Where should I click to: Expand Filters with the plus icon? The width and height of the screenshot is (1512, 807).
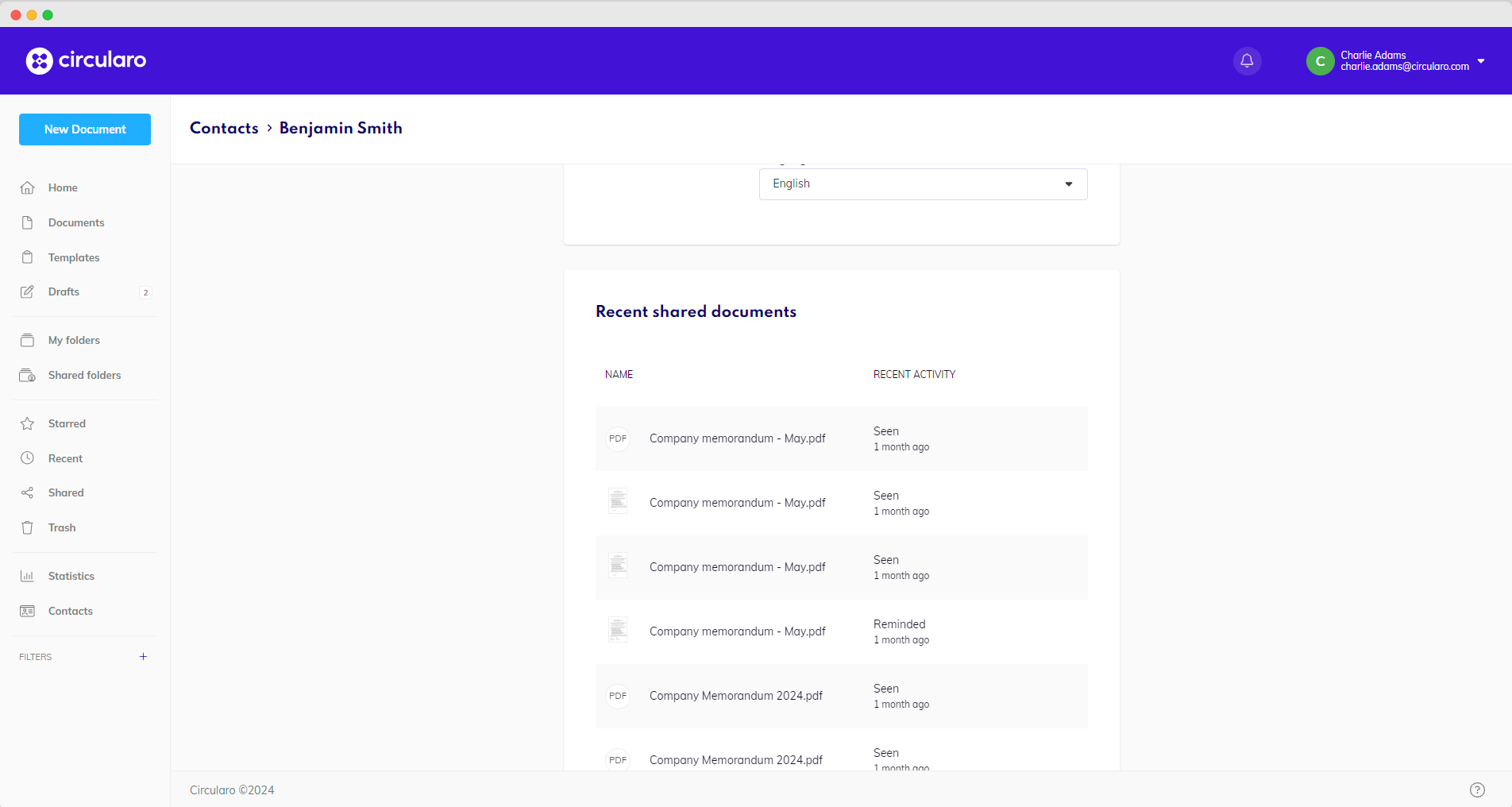(x=143, y=656)
